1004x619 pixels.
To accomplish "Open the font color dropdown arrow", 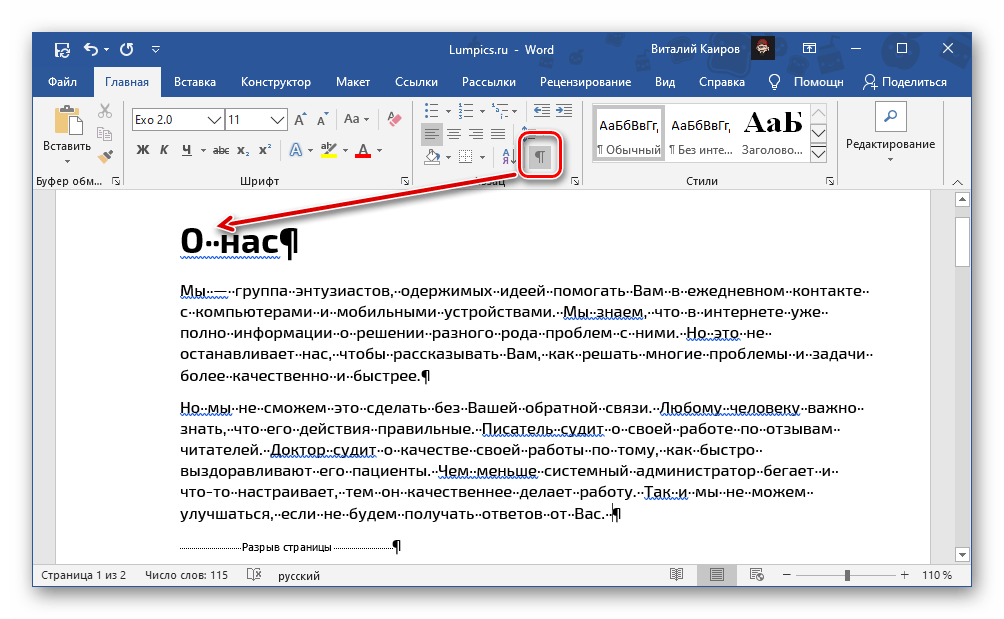I will (379, 150).
